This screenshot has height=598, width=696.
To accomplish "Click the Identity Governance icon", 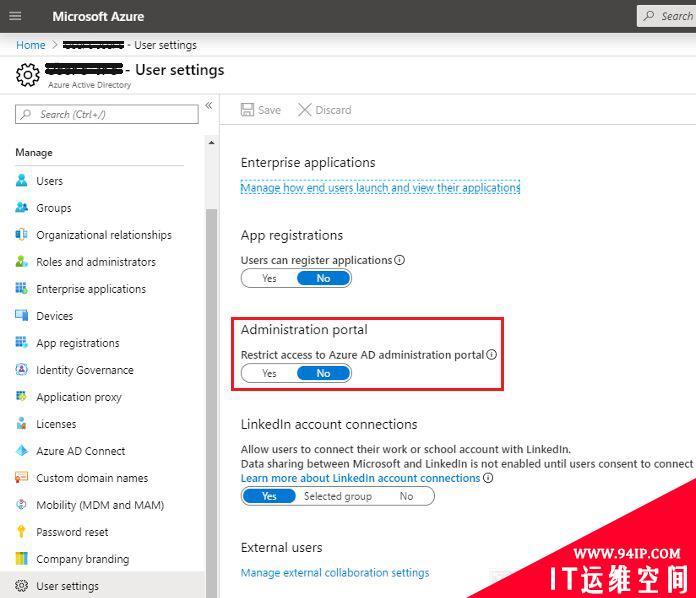I will coord(21,369).
